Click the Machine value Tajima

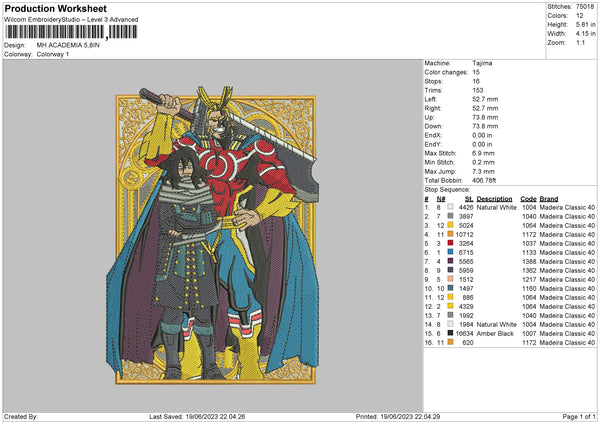(x=482, y=63)
